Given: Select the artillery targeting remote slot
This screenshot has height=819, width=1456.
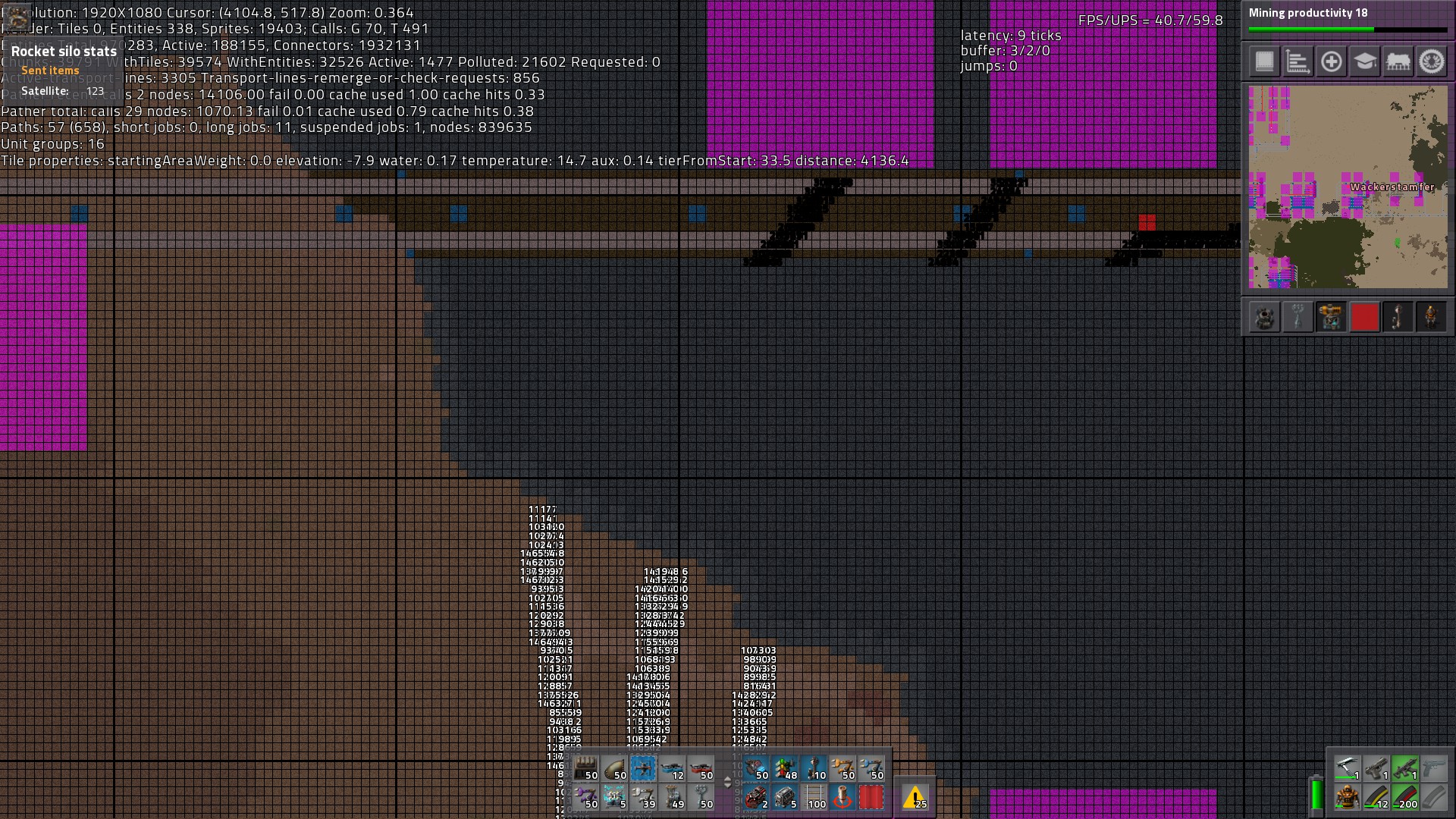Looking at the screenshot, I should (843, 797).
